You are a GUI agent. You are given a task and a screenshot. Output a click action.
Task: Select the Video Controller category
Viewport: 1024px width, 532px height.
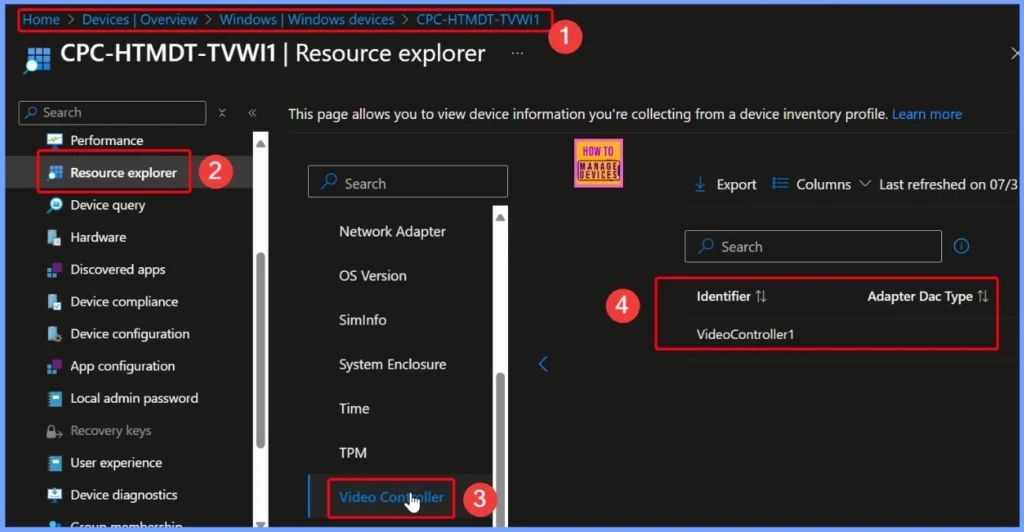(391, 497)
